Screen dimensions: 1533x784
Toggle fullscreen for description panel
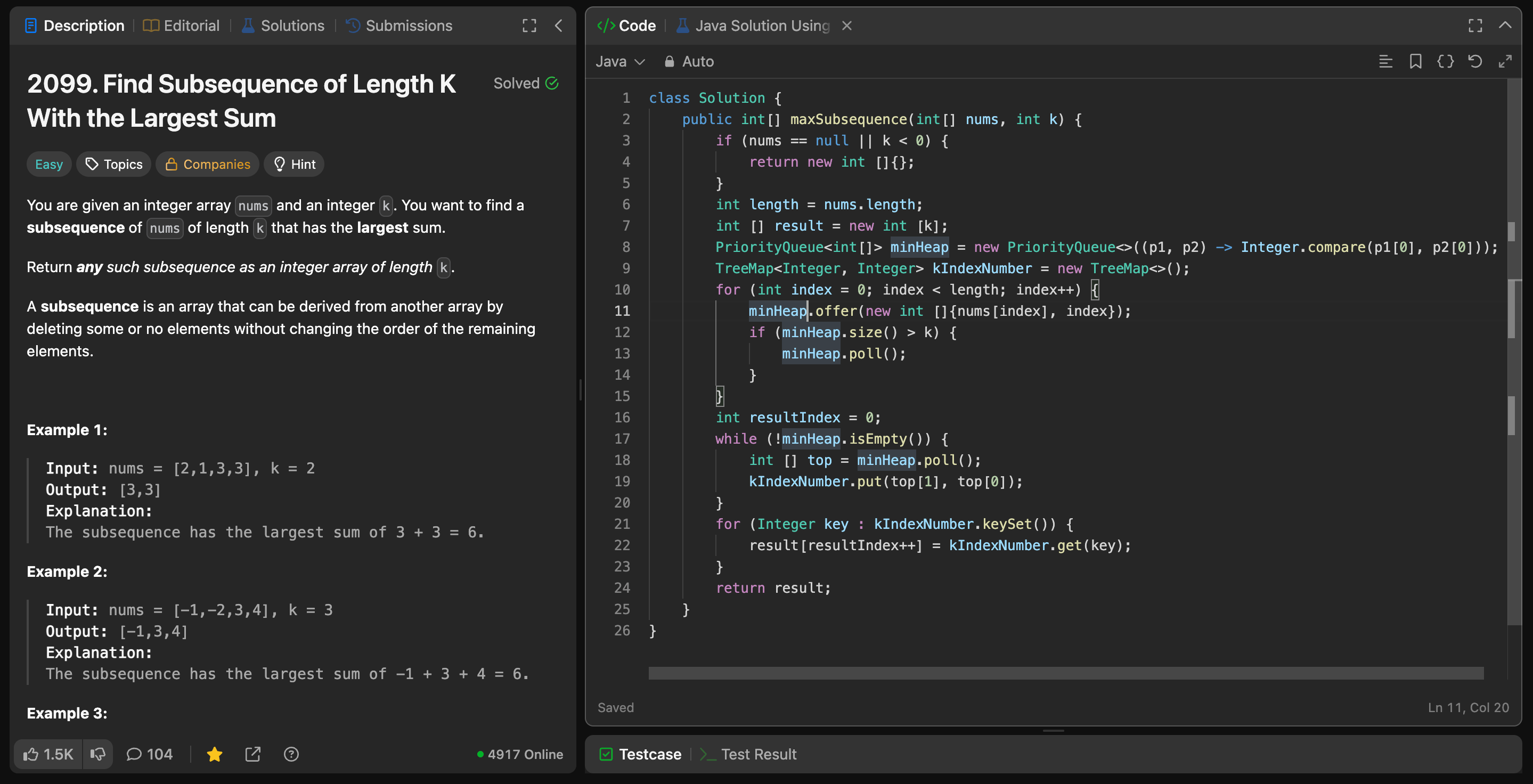(529, 26)
